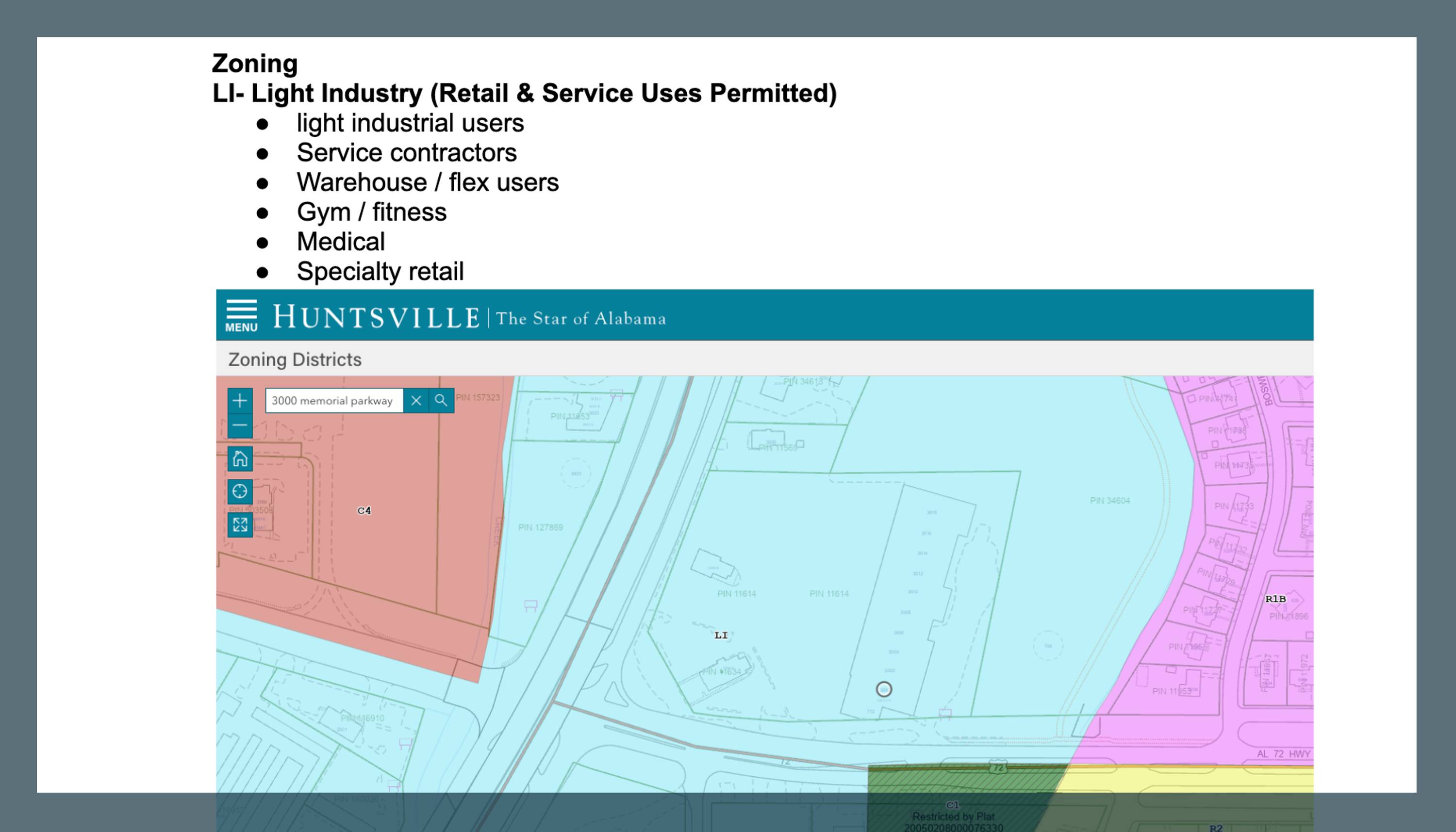This screenshot has width=1456, height=832.
Task: Select the red C4 zoning area label
Action: 364,510
